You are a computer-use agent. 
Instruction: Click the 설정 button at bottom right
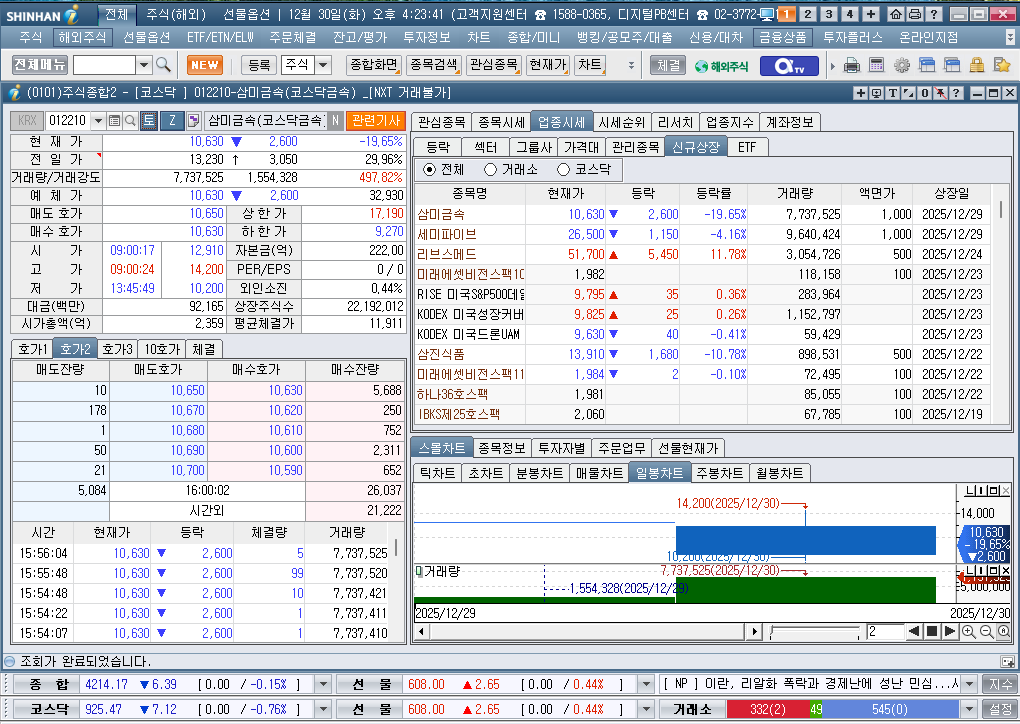1001,709
